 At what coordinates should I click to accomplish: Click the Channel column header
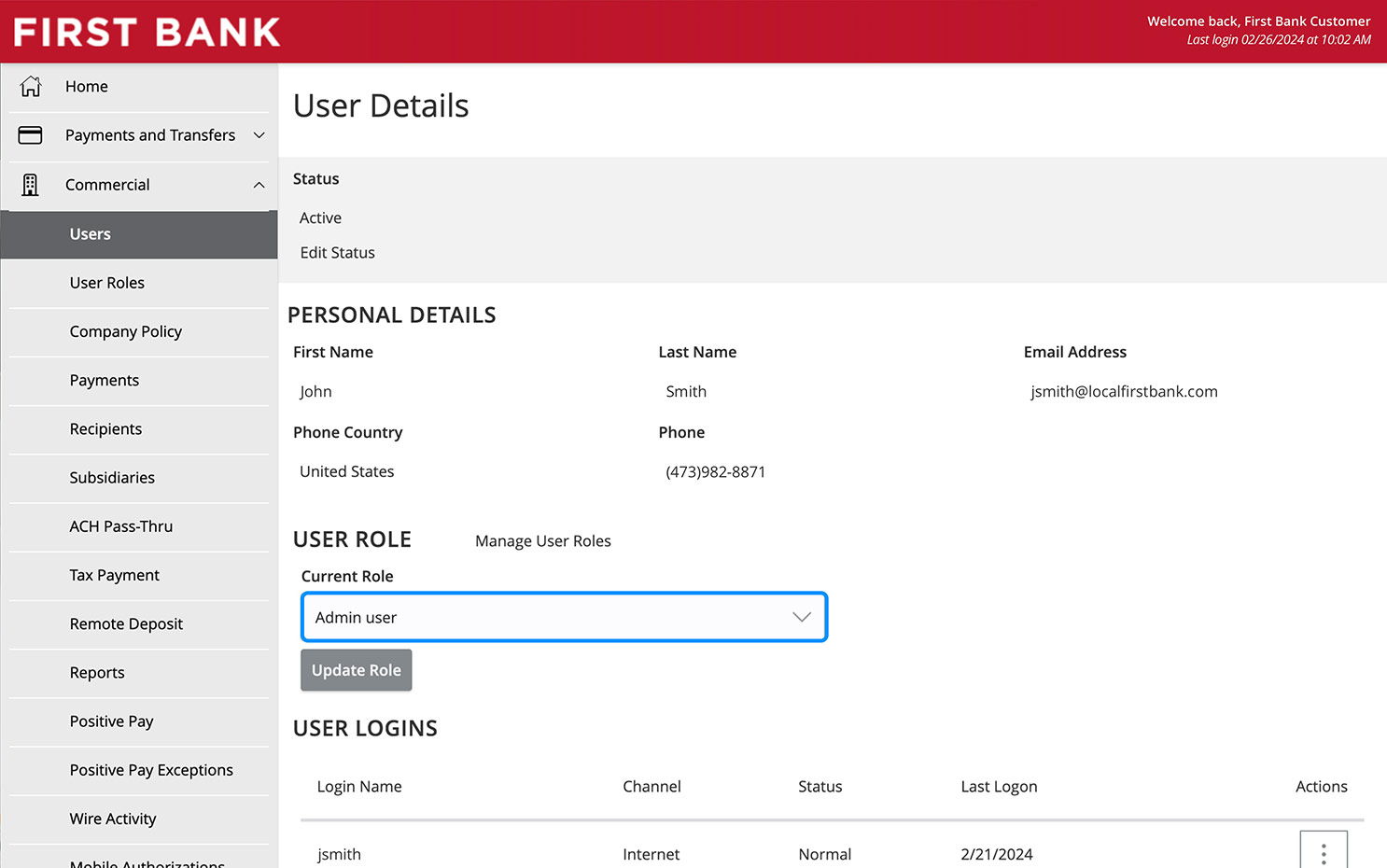point(651,787)
